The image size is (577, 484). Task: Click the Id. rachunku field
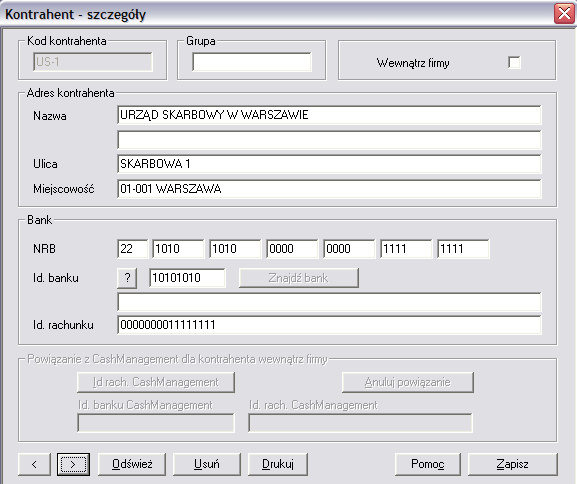click(x=329, y=325)
